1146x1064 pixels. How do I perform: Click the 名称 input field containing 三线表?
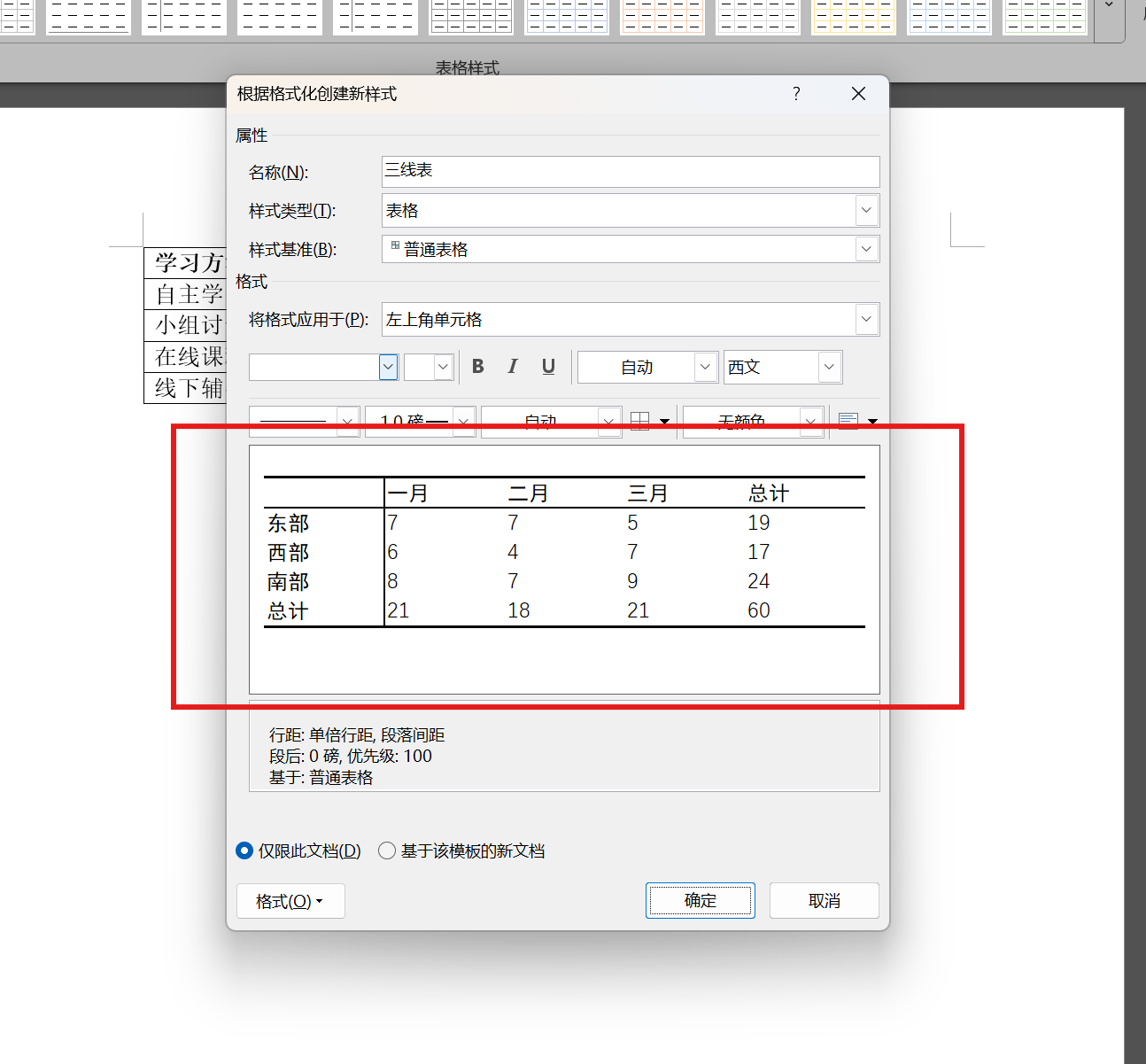click(631, 171)
